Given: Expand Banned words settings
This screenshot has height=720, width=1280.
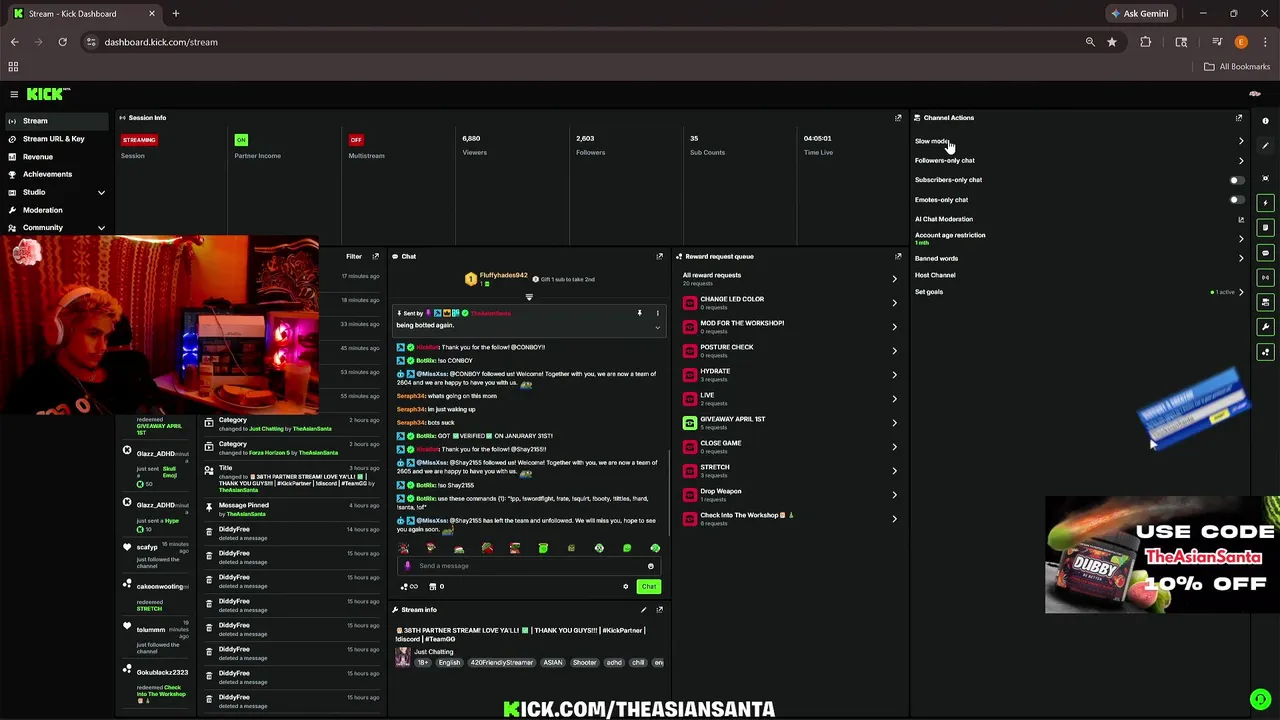Looking at the screenshot, I should (x=1241, y=258).
